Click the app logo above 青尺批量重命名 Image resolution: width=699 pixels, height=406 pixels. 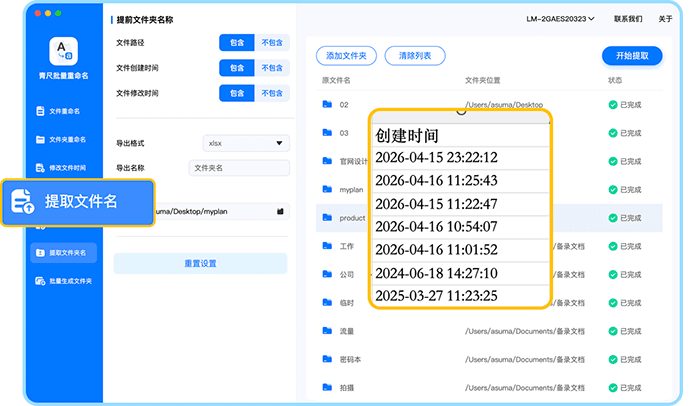(x=62, y=49)
